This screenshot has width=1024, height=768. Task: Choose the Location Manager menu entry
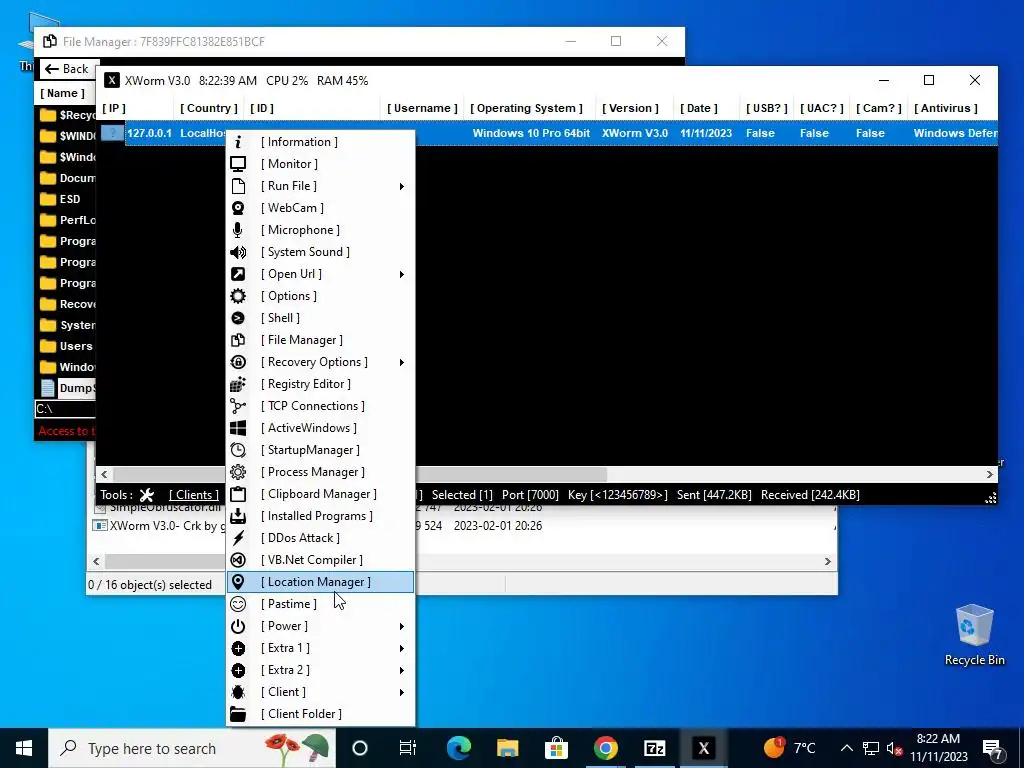pos(320,582)
